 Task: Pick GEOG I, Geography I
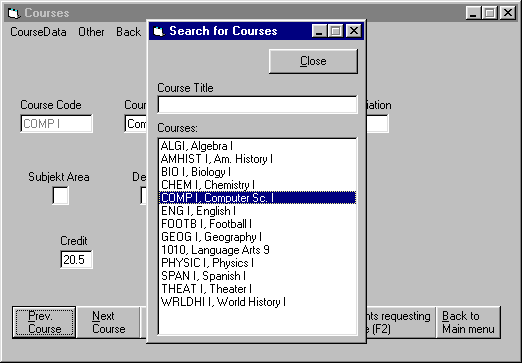pyautogui.click(x=257, y=237)
